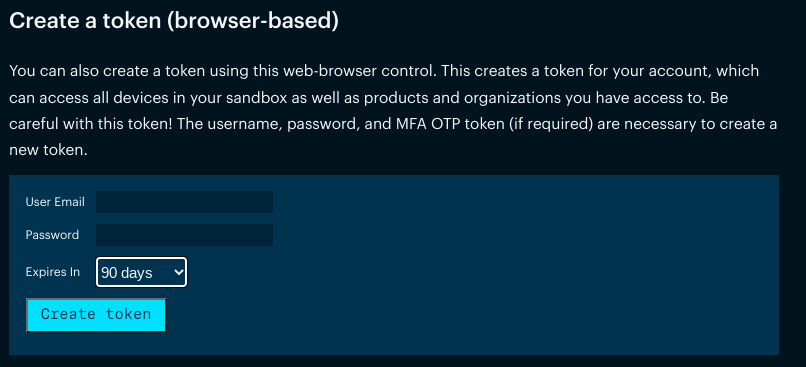Click the phrase "products and organizations"
This screenshot has width=806, height=367.
455,98
